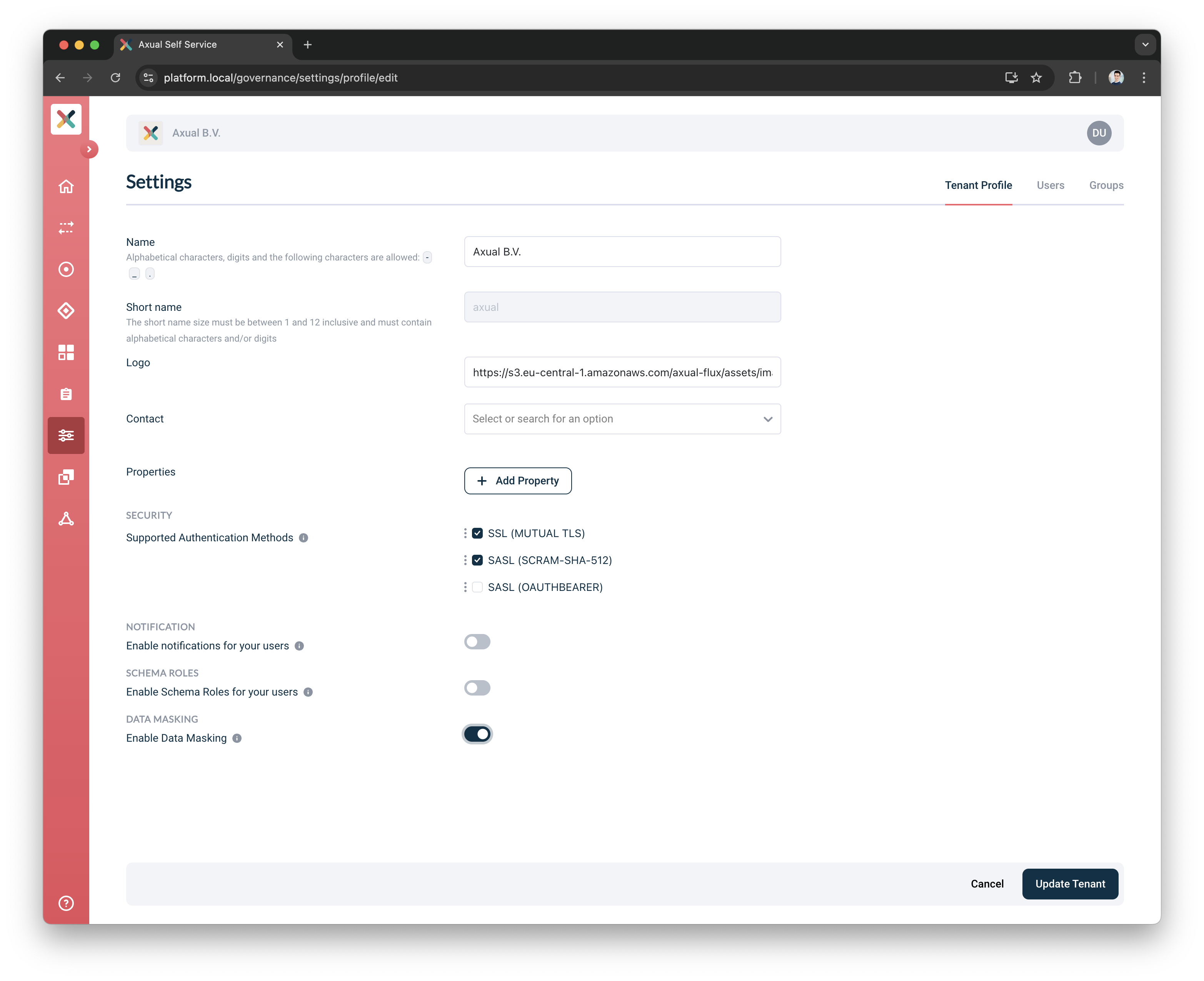Grab the drag handle beside SASL (OAUTHBEARER)
1204x981 pixels.
(465, 588)
